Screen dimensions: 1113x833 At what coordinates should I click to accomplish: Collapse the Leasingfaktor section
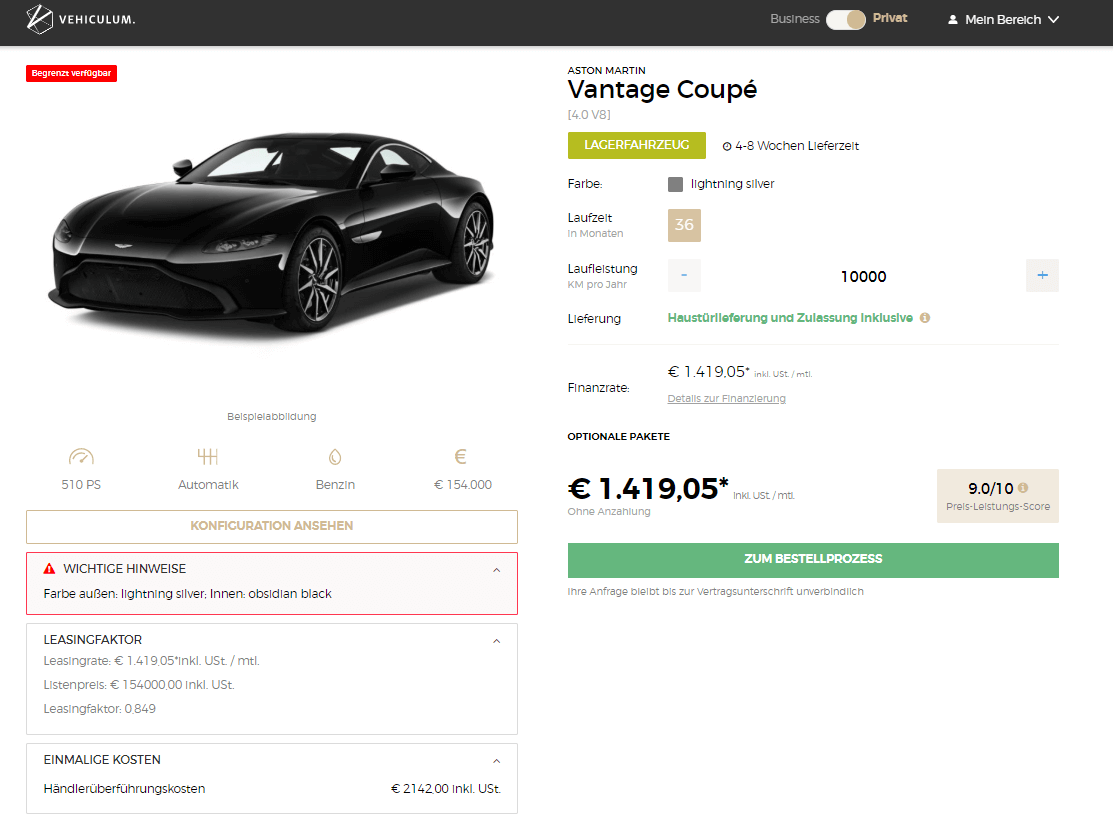coord(497,640)
